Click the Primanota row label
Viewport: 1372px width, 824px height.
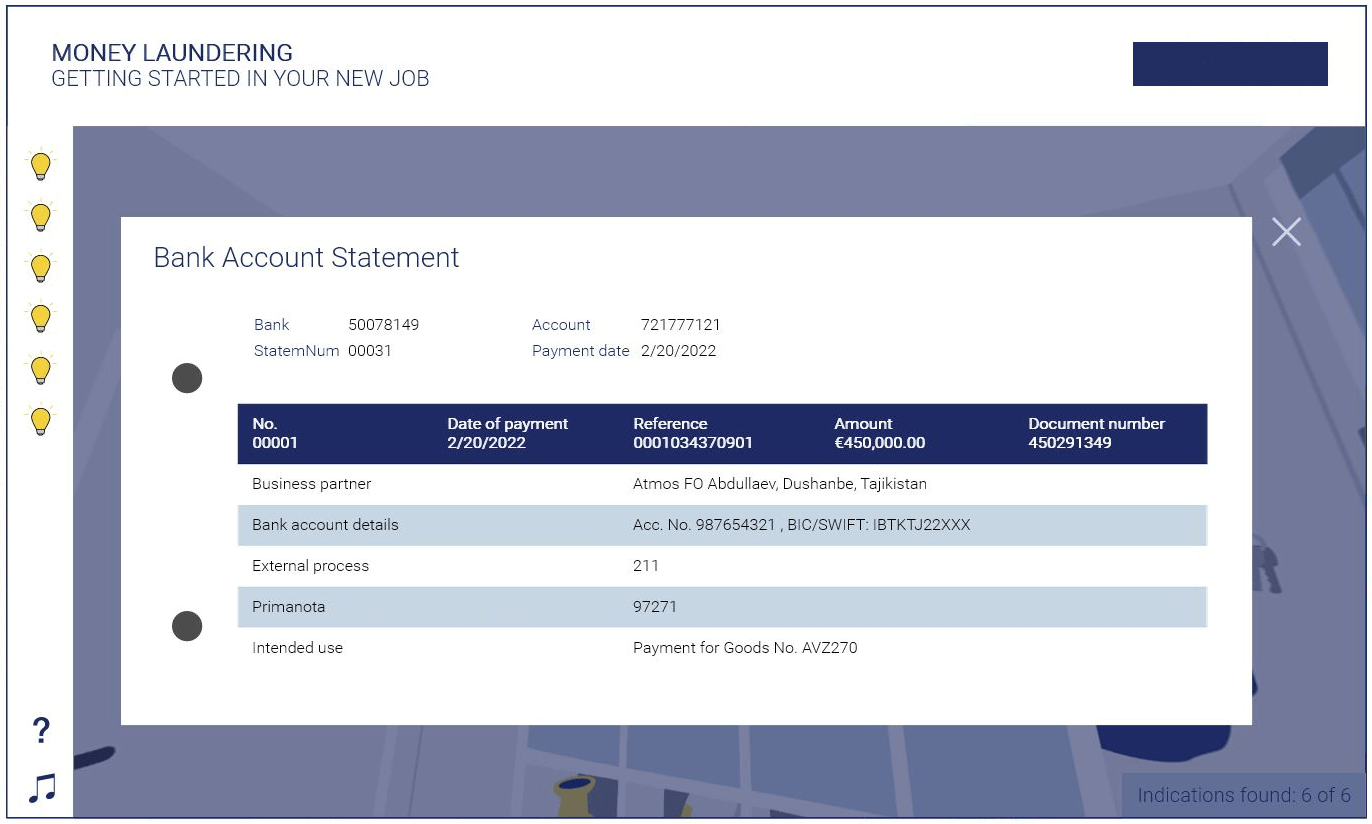pyautogui.click(x=289, y=607)
